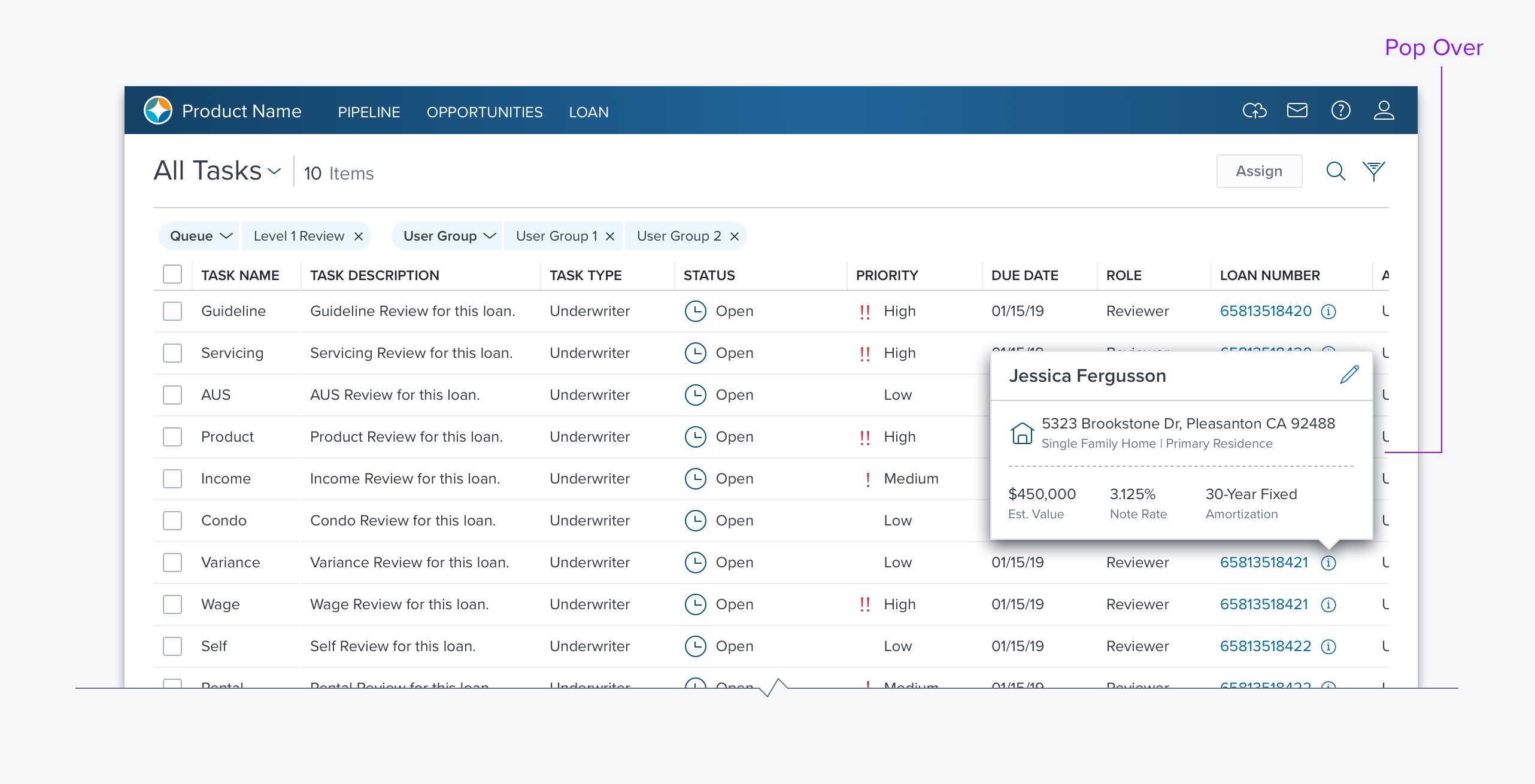The width and height of the screenshot is (1535, 784).
Task: Click 'Guideline Review for this loan.' description
Action: [x=412, y=311]
